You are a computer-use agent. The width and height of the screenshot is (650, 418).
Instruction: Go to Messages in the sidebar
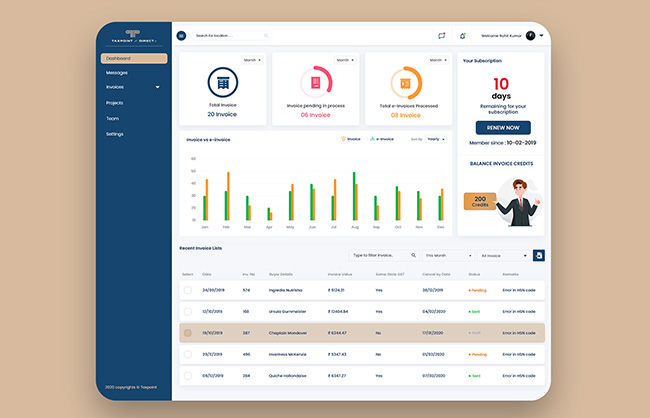(117, 73)
